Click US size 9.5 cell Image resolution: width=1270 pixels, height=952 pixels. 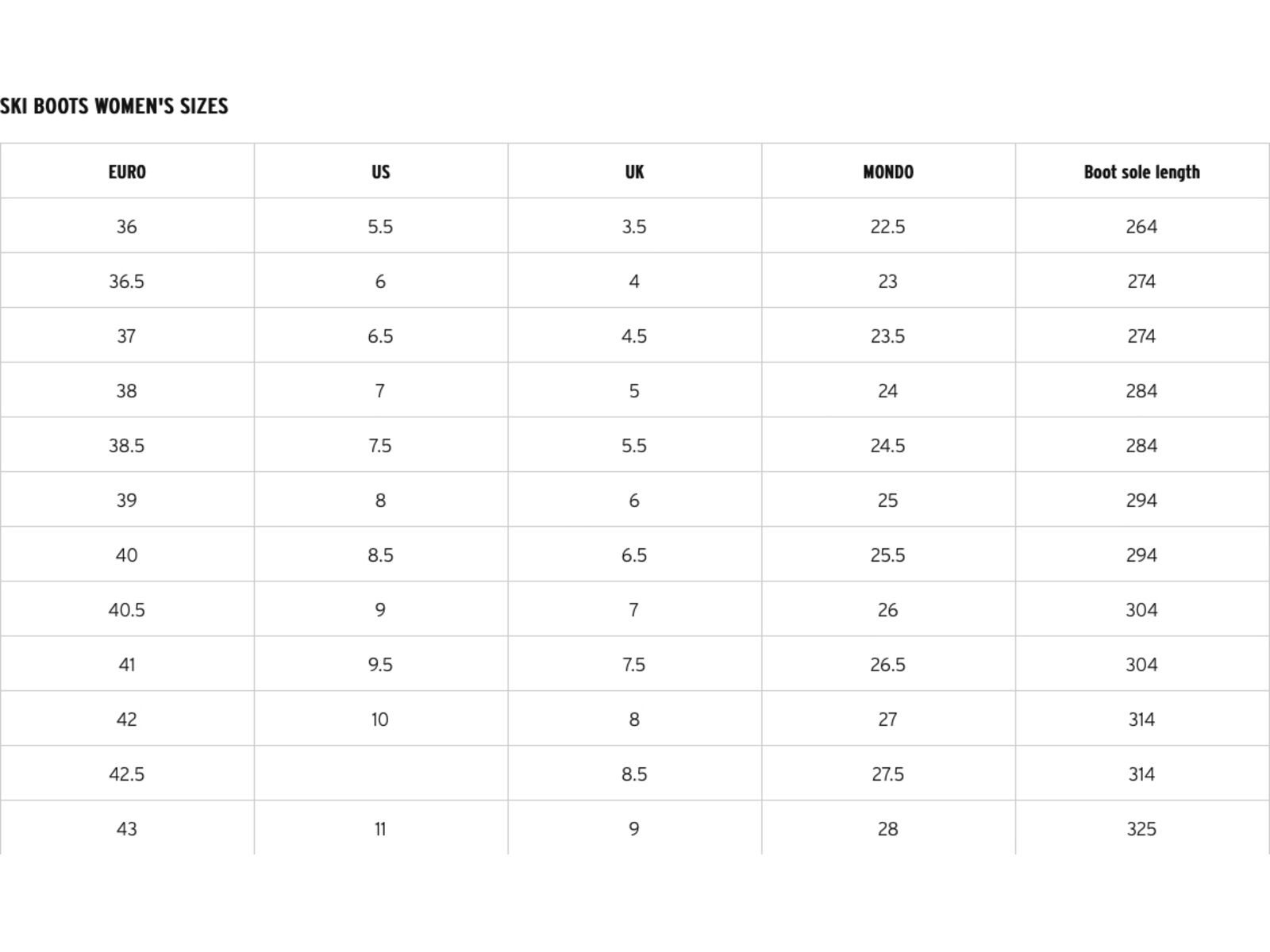tap(381, 664)
